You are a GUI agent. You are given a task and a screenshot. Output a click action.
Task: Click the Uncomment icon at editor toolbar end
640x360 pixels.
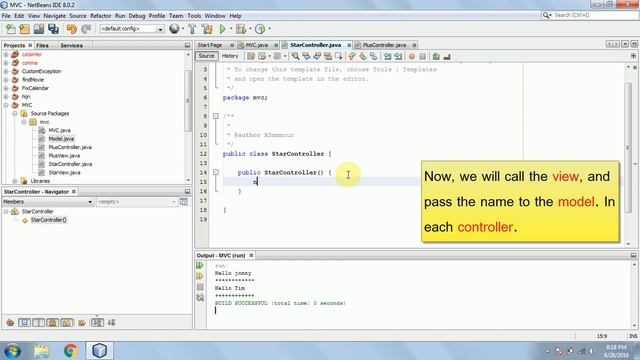tap(447, 56)
